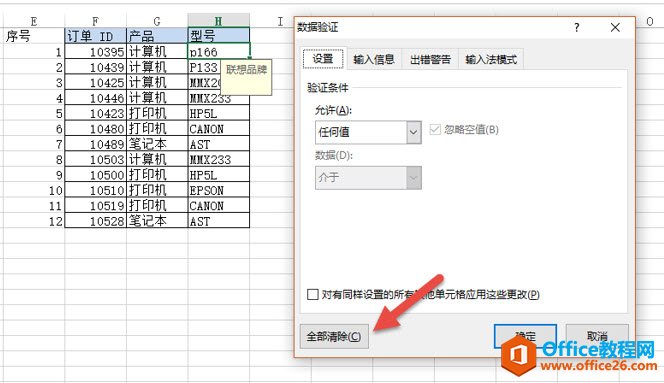Select the 出错警告 tab

tap(430, 59)
